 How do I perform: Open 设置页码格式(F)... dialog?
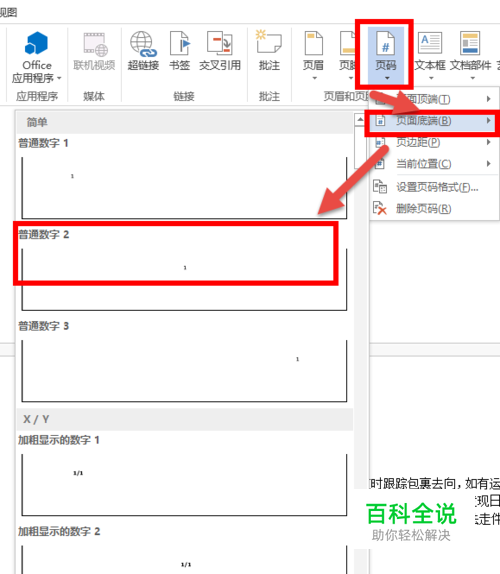(433, 187)
